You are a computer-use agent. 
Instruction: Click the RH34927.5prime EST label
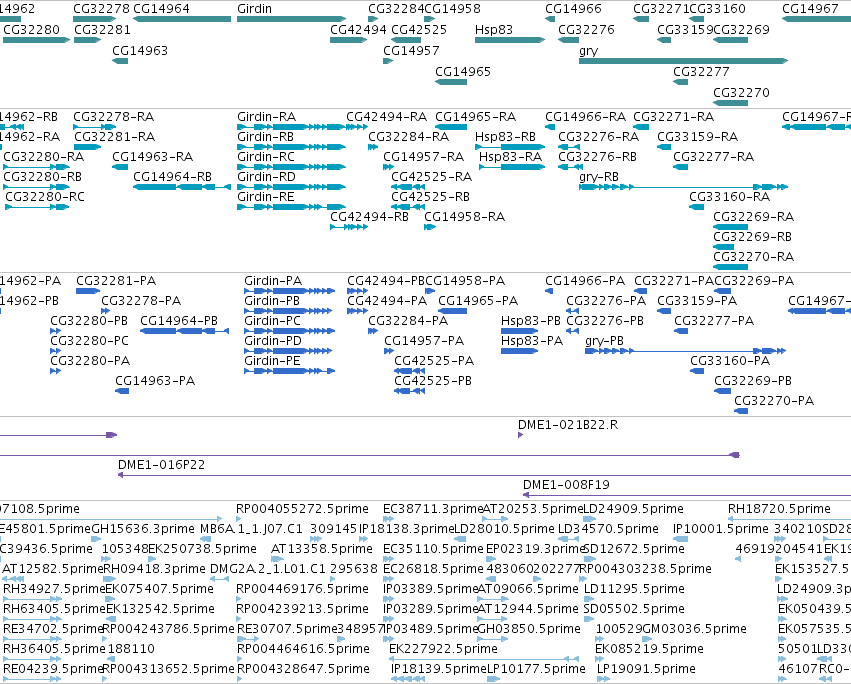click(54, 588)
